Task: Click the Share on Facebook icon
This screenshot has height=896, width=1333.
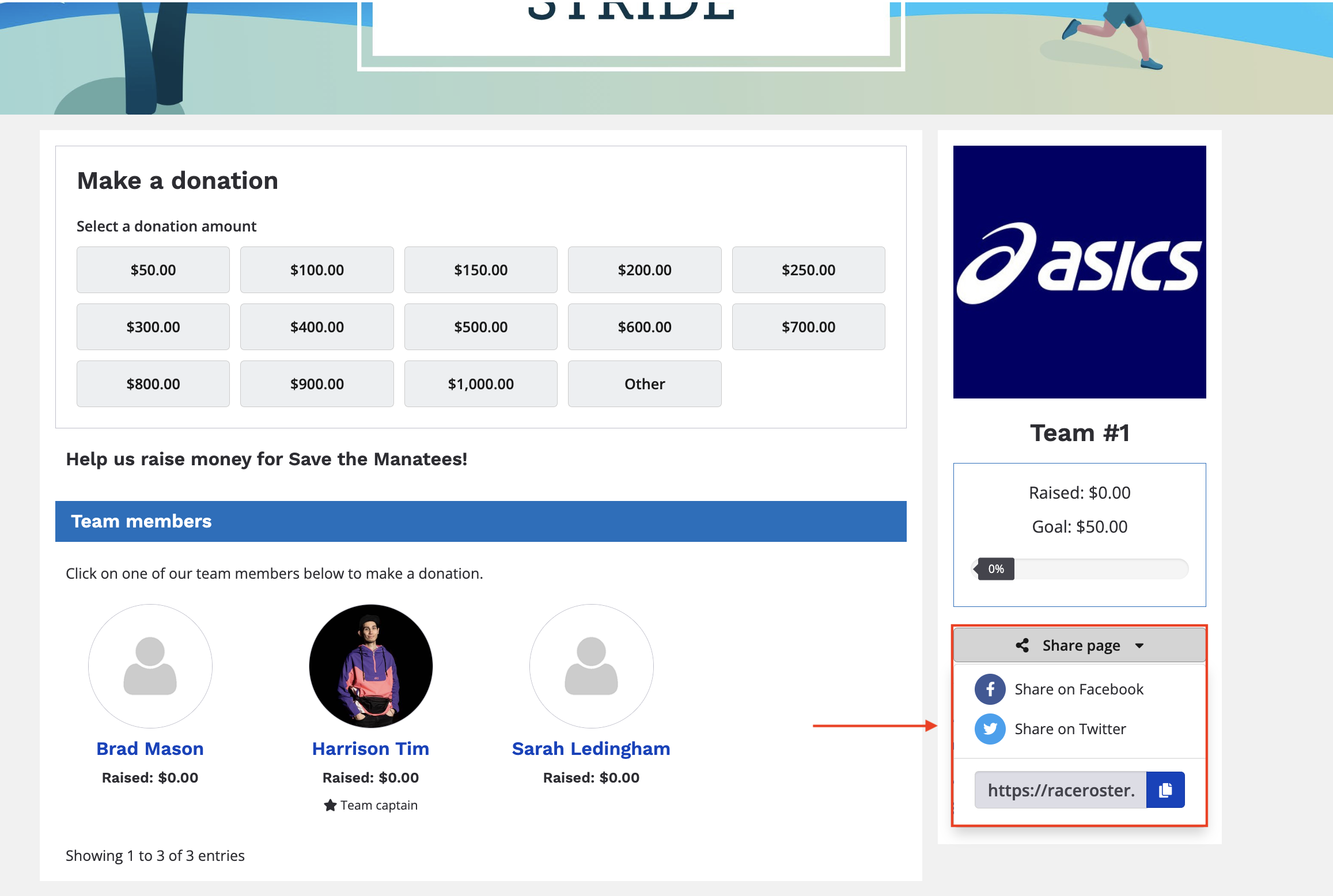Action: point(989,689)
